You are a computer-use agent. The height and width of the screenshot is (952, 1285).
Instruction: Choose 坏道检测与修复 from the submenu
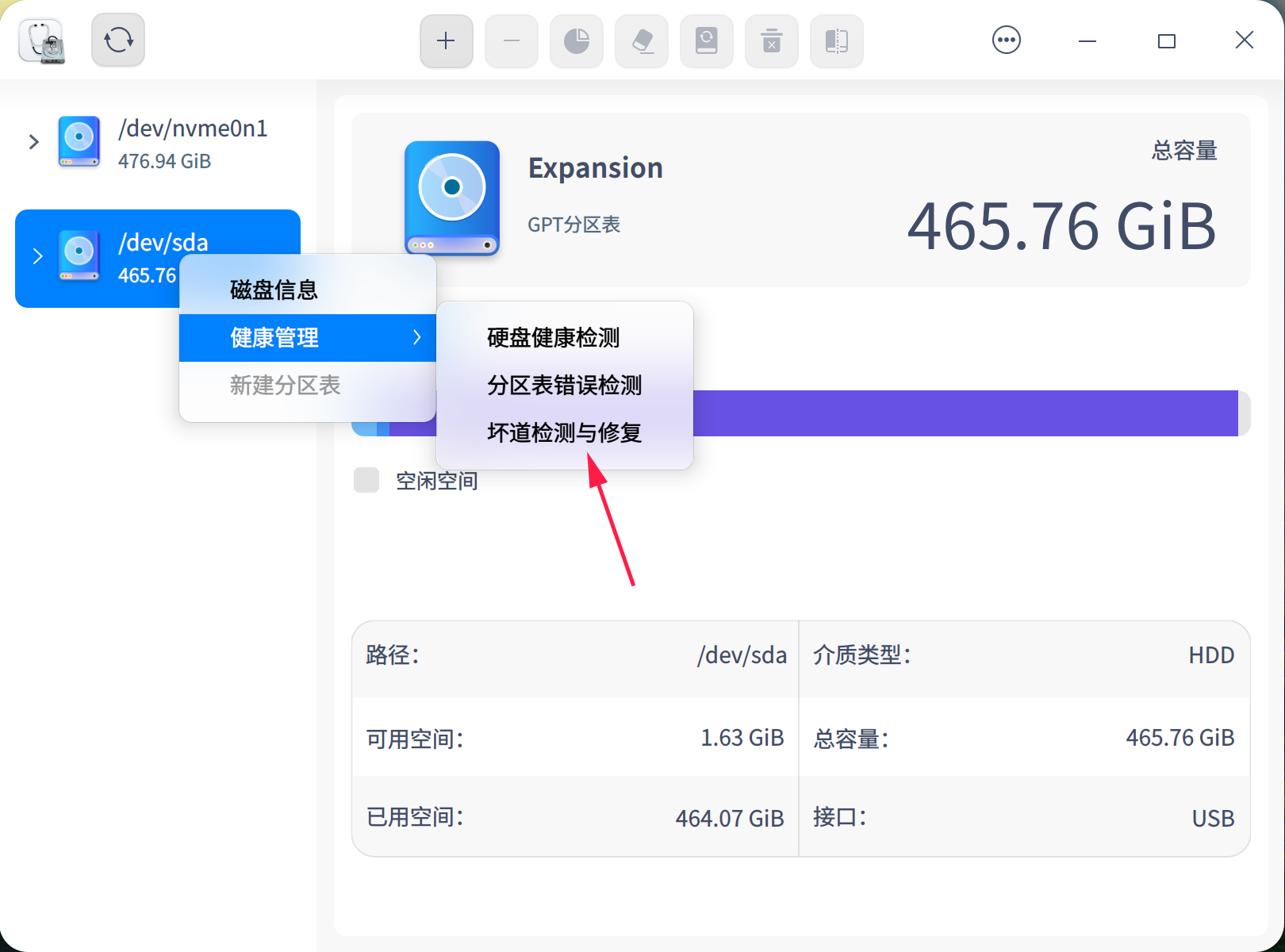point(565,433)
